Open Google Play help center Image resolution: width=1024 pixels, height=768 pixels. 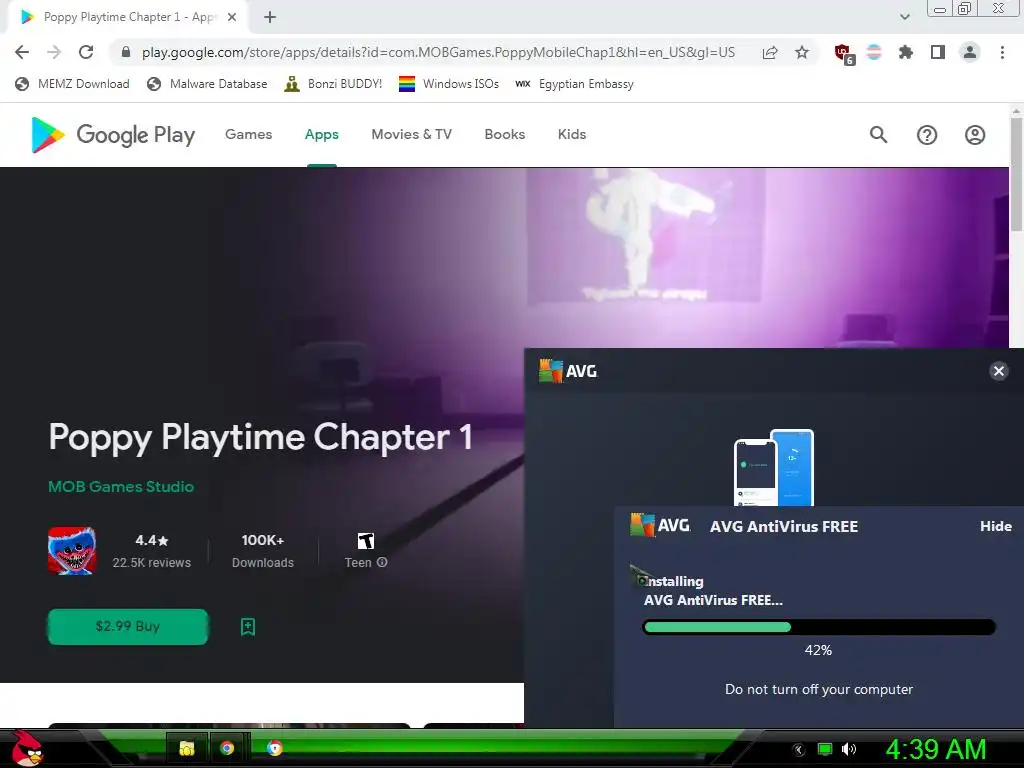pyautogui.click(x=927, y=135)
